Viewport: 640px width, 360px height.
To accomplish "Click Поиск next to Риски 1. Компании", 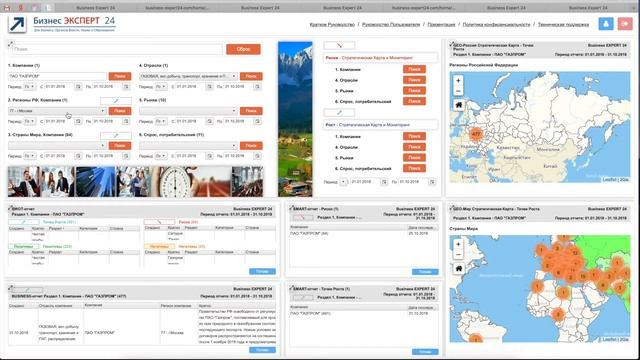I will click(x=414, y=69).
